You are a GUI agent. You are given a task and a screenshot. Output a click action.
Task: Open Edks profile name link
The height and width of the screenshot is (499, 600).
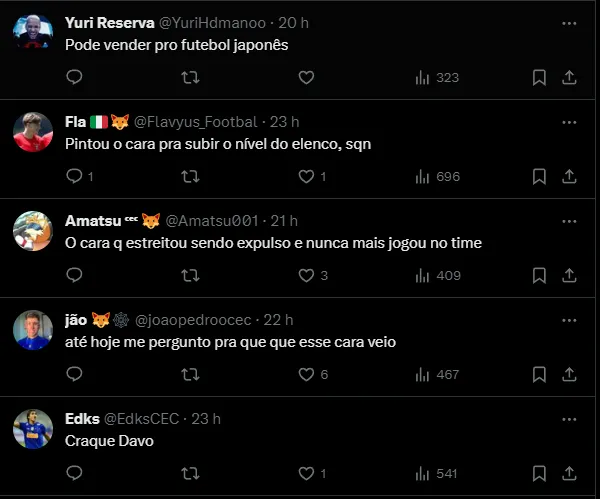[x=81, y=419]
